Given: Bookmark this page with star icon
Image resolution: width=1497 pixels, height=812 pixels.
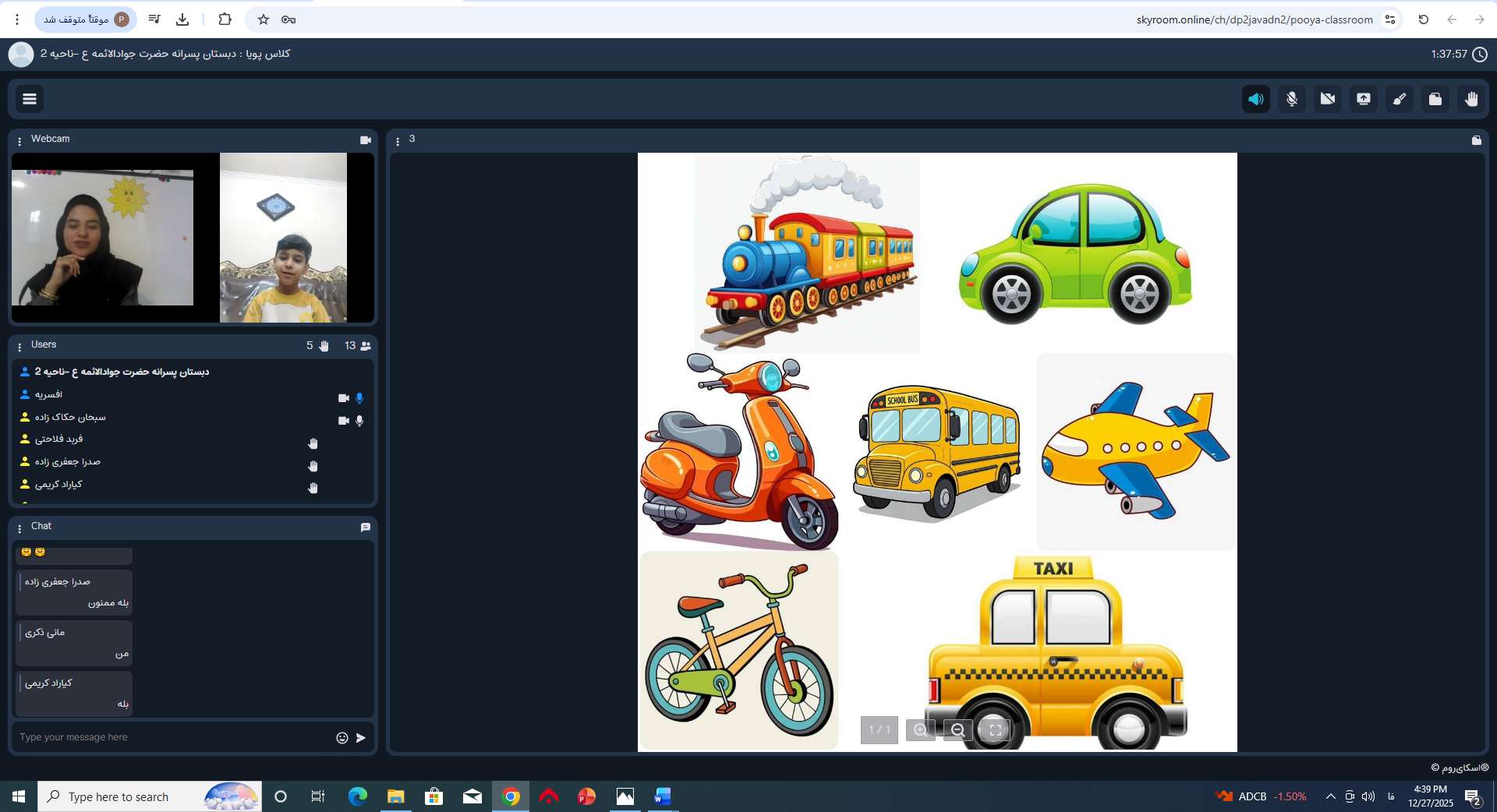Looking at the screenshot, I should [x=263, y=19].
